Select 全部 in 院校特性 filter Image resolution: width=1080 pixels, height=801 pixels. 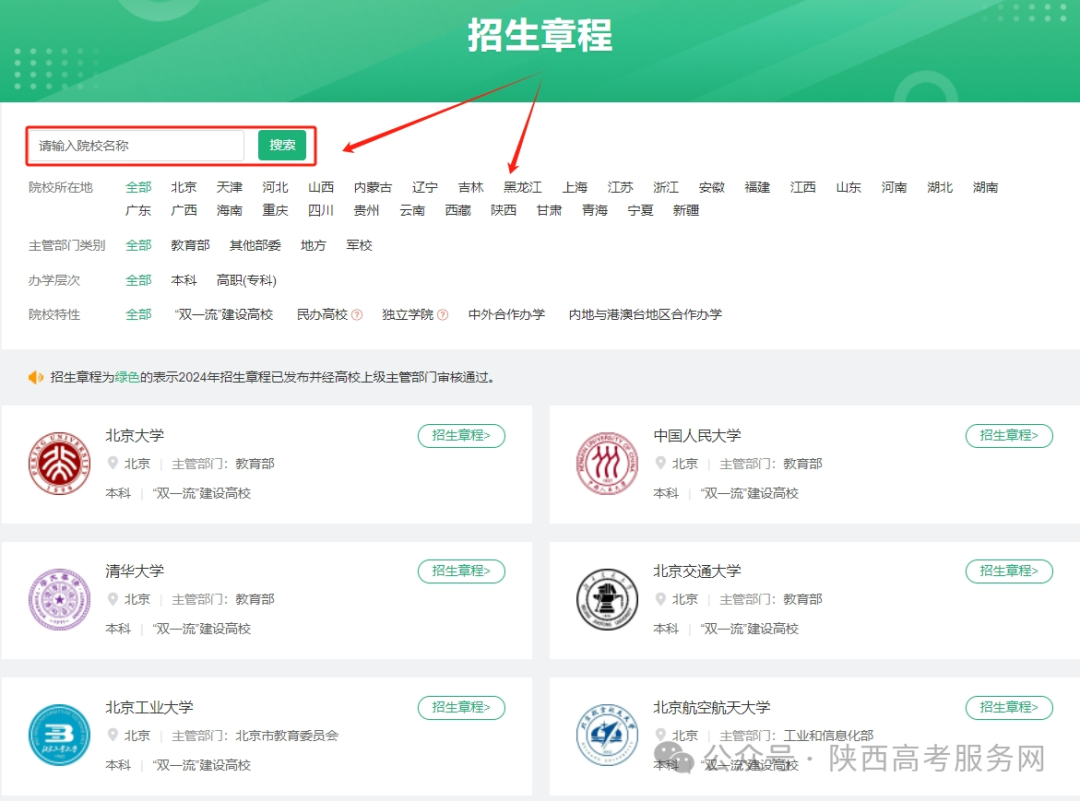(x=138, y=315)
